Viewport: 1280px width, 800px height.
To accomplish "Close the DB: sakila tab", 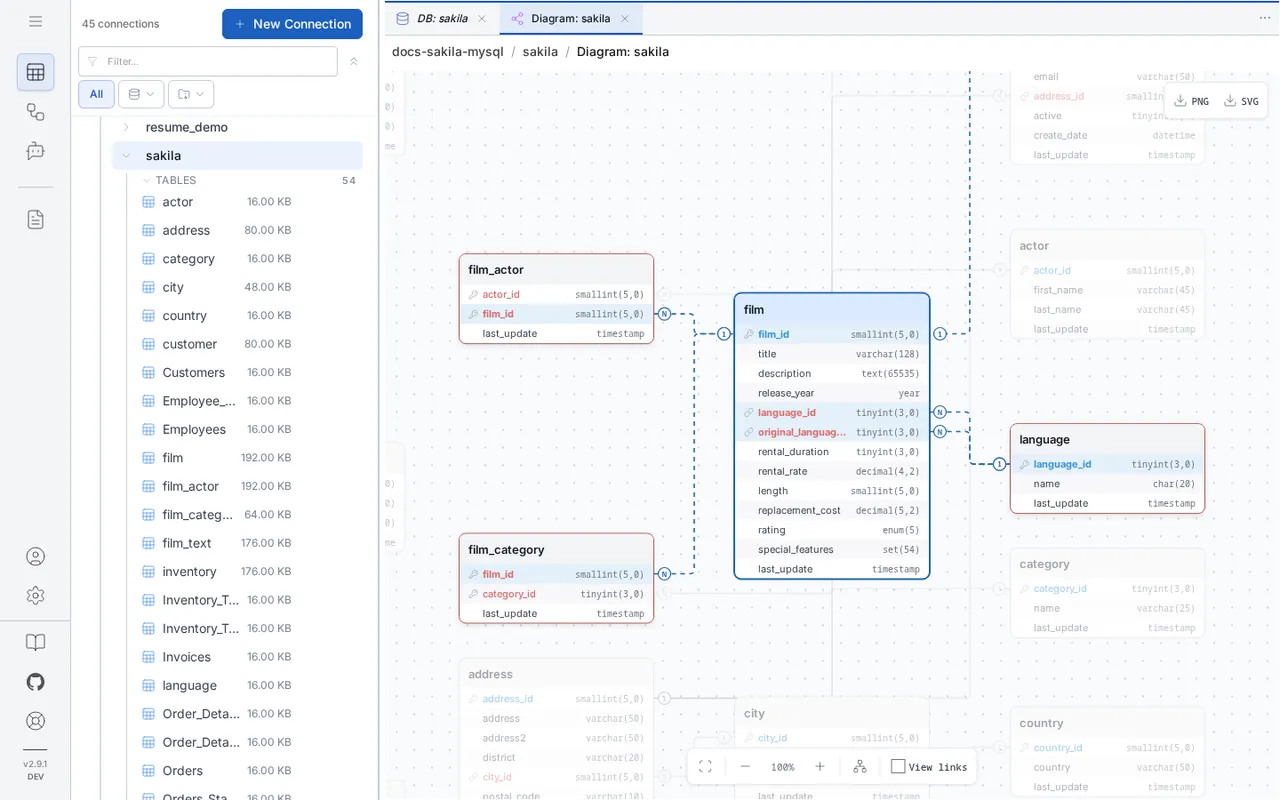I will pyautogui.click(x=482, y=18).
